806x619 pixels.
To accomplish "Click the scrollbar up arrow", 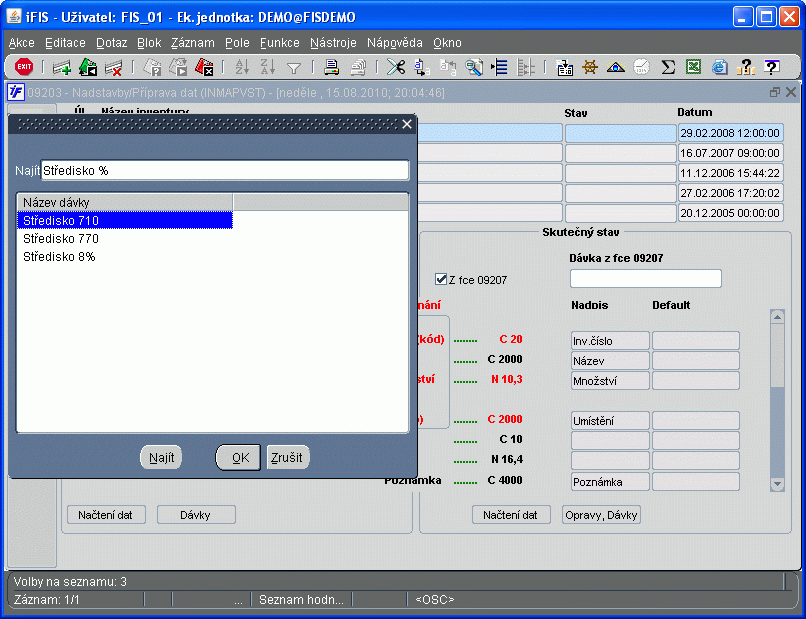I will point(777,317).
